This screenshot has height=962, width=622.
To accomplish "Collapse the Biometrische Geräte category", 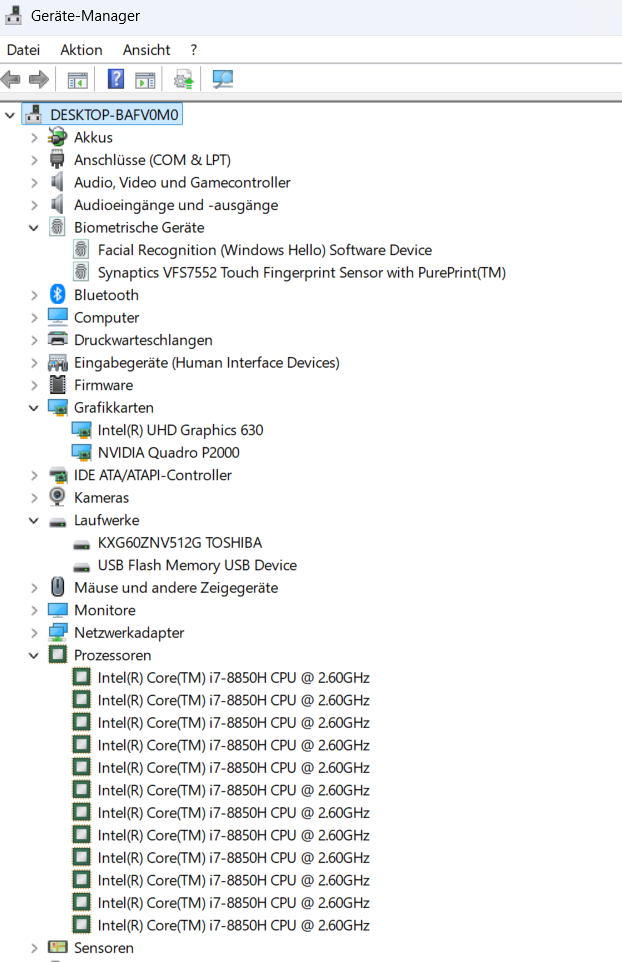I will [x=34, y=228].
